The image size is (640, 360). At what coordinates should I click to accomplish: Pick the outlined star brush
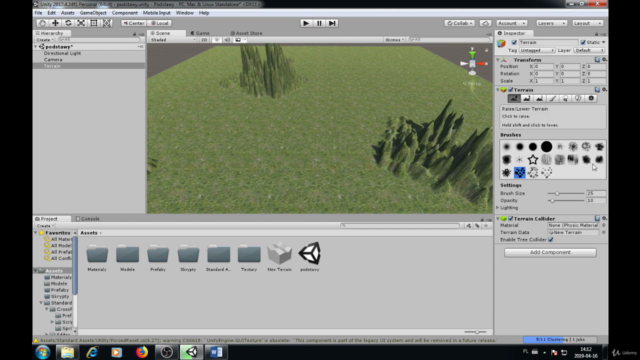[x=533, y=160]
